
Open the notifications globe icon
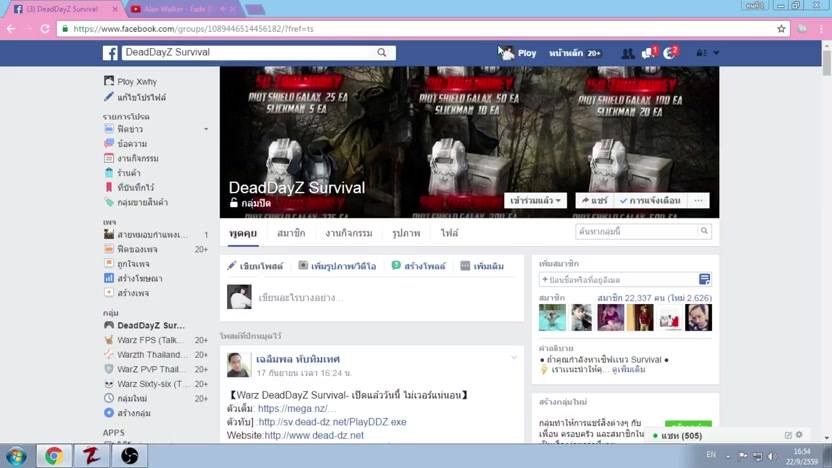(x=670, y=53)
